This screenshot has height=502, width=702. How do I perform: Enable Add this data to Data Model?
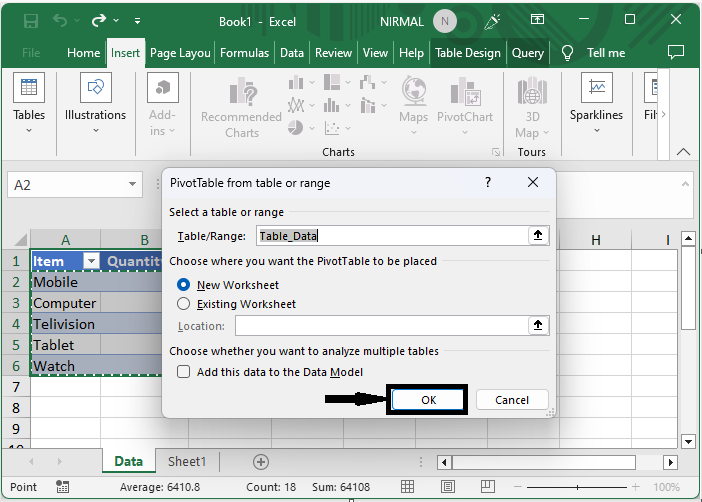coord(183,372)
